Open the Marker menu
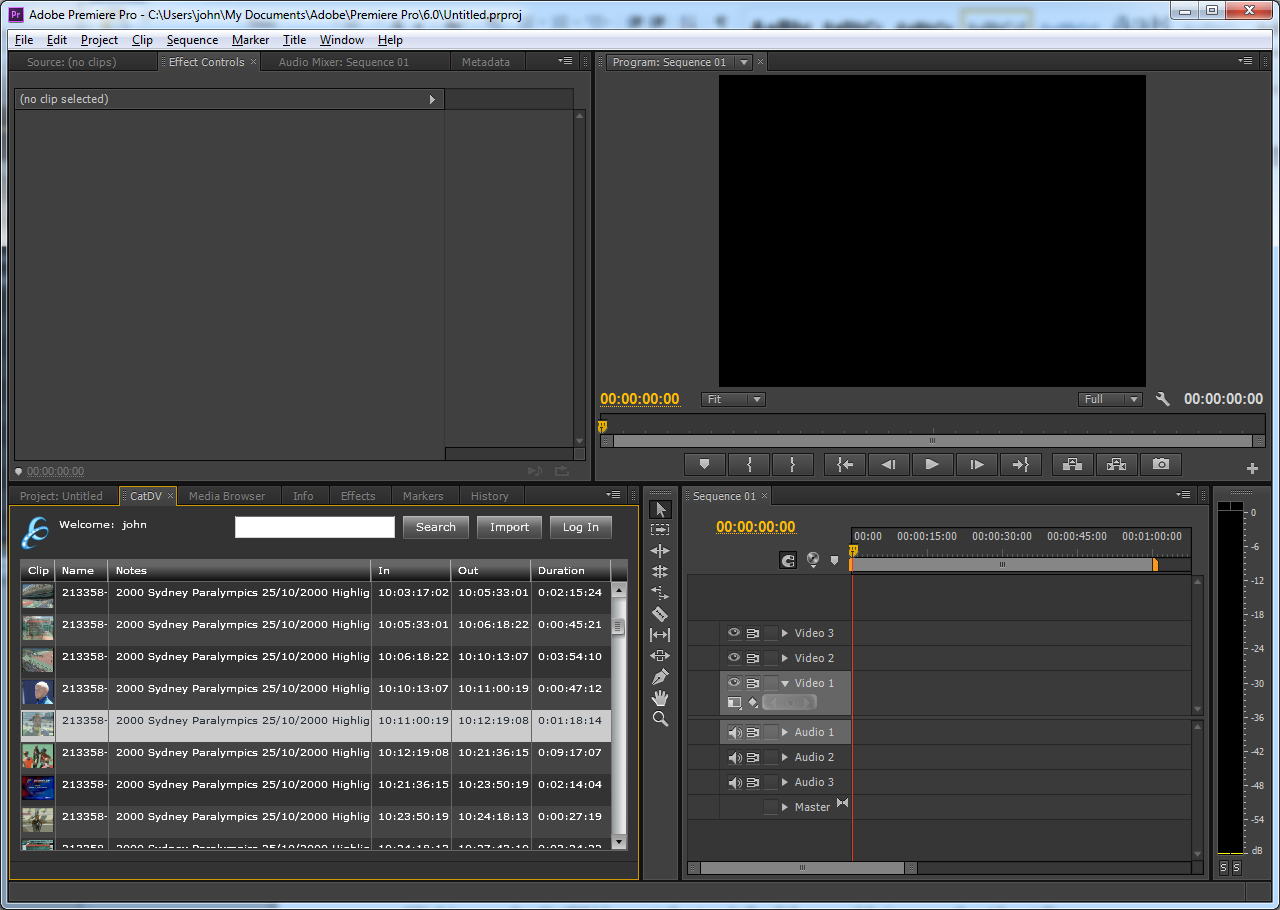The image size is (1280, 910). 250,40
